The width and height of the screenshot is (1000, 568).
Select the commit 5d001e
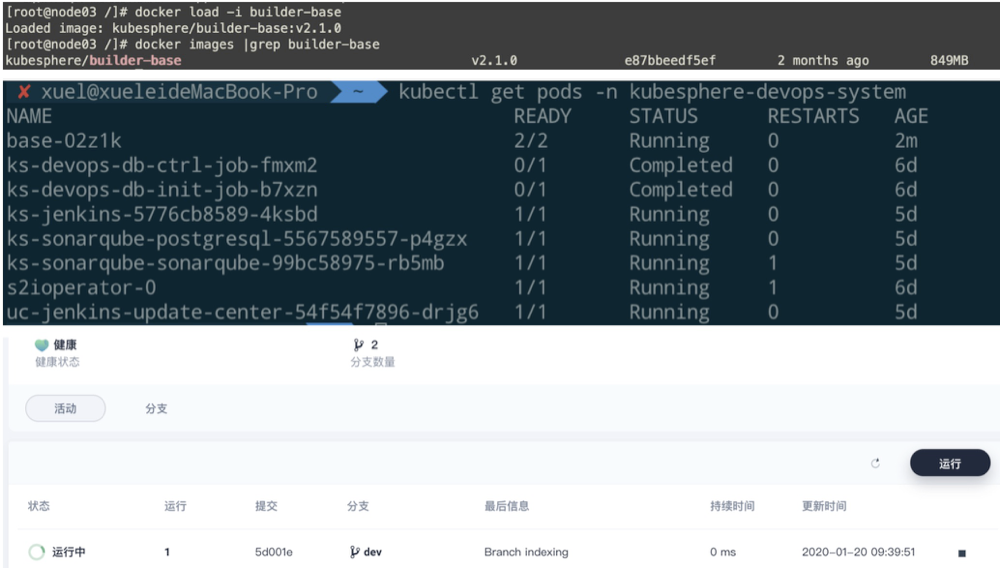click(274, 552)
